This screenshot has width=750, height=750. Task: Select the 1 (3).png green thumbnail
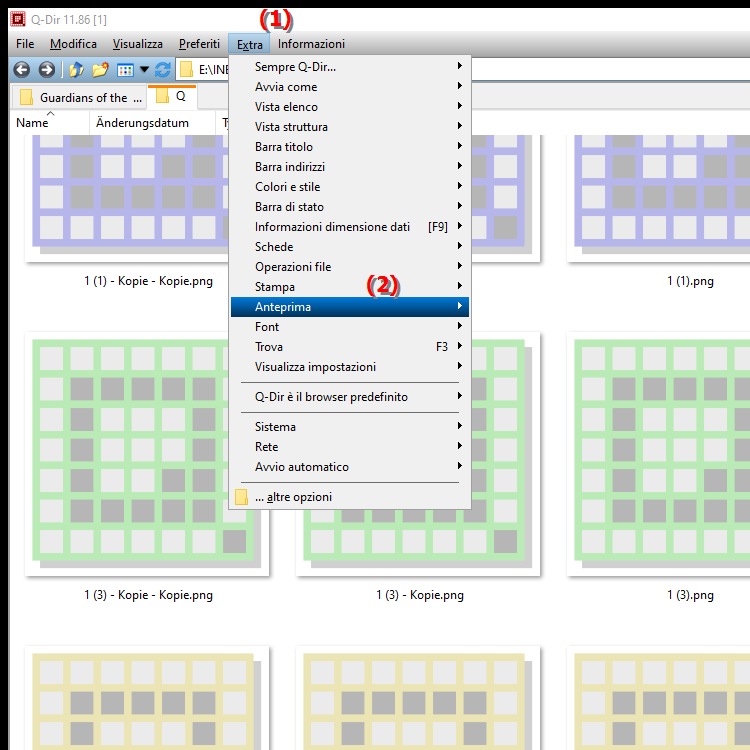658,454
